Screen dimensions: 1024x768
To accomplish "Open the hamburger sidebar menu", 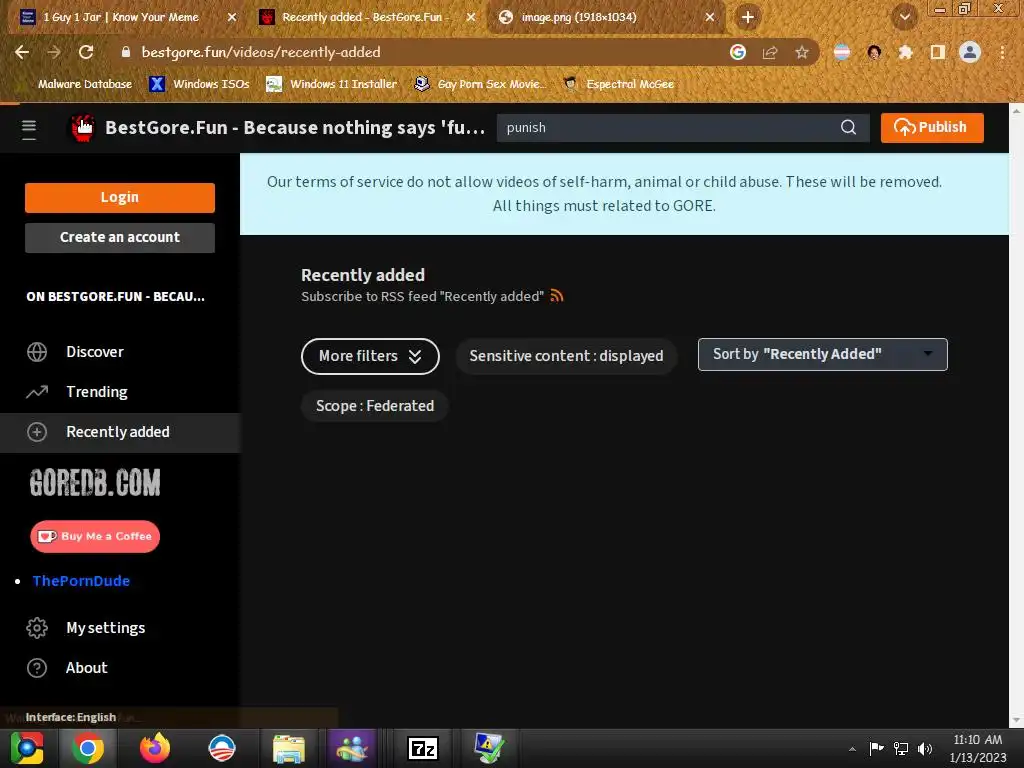I will (x=29, y=129).
